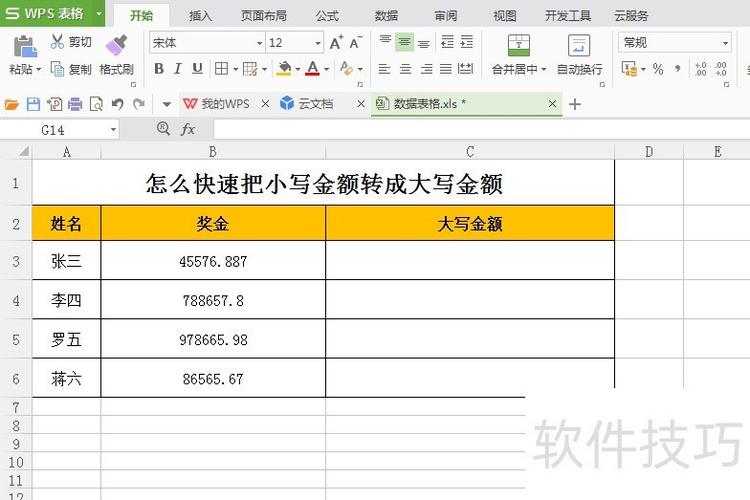Align cell content to bottom
The width and height of the screenshot is (750, 500).
pos(424,43)
